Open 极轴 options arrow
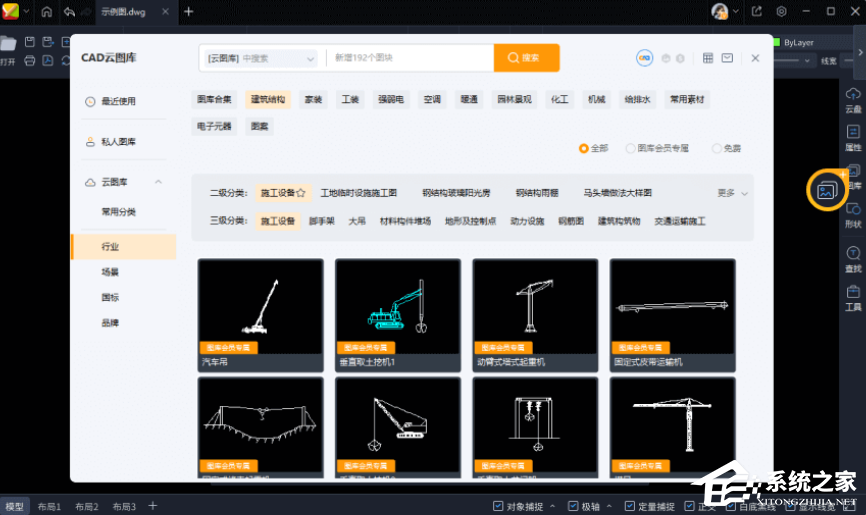This screenshot has height=515, width=866. [609, 506]
